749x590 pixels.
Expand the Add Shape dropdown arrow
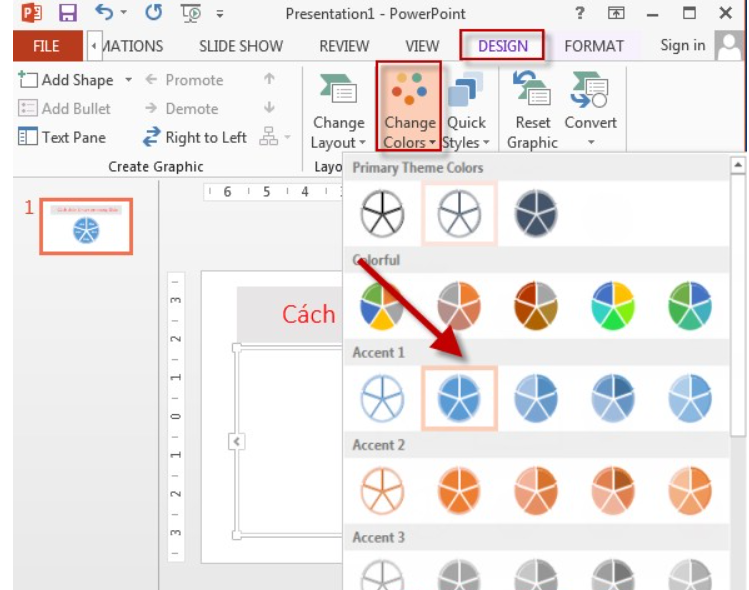coord(128,79)
